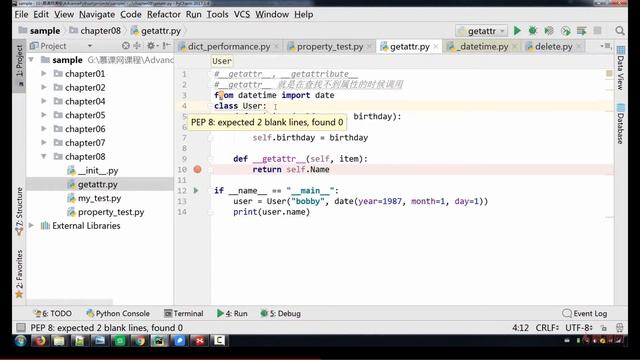Image resolution: width=640 pixels, height=360 pixels.
Task: Toggle breakpoint on line 10
Action: tap(198, 169)
